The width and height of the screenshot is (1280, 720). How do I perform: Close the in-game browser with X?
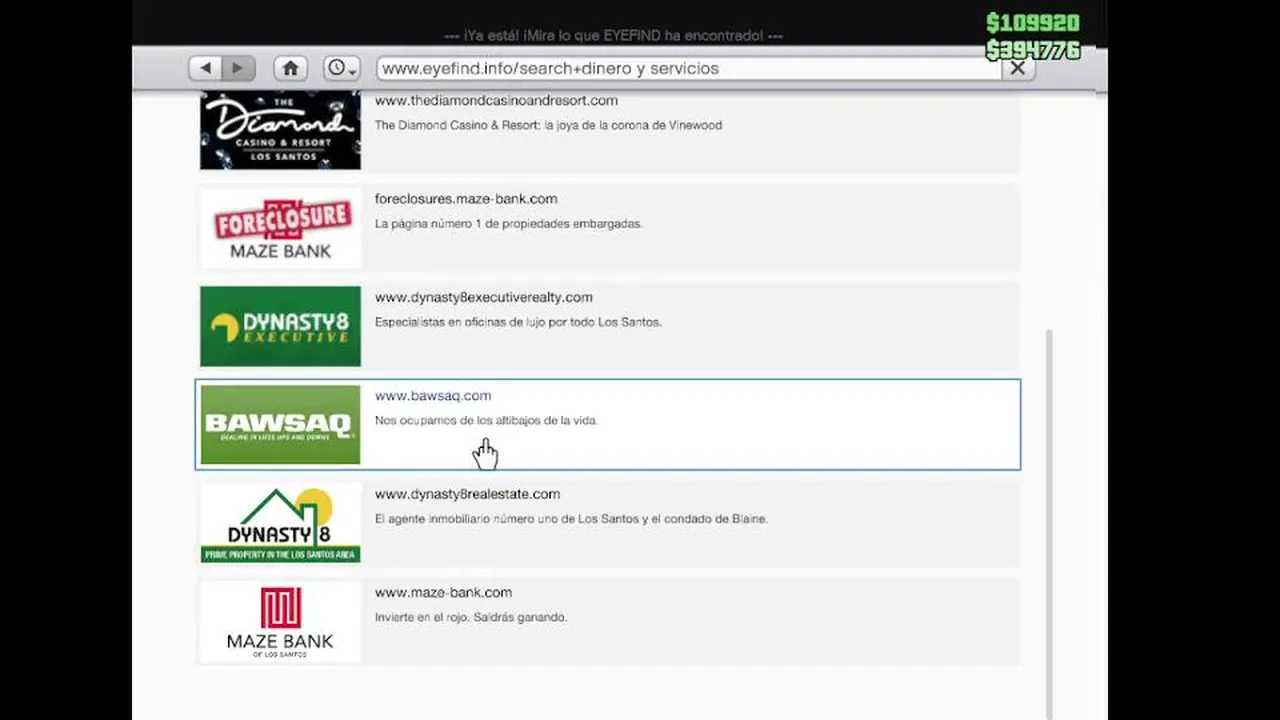pyautogui.click(x=1017, y=68)
